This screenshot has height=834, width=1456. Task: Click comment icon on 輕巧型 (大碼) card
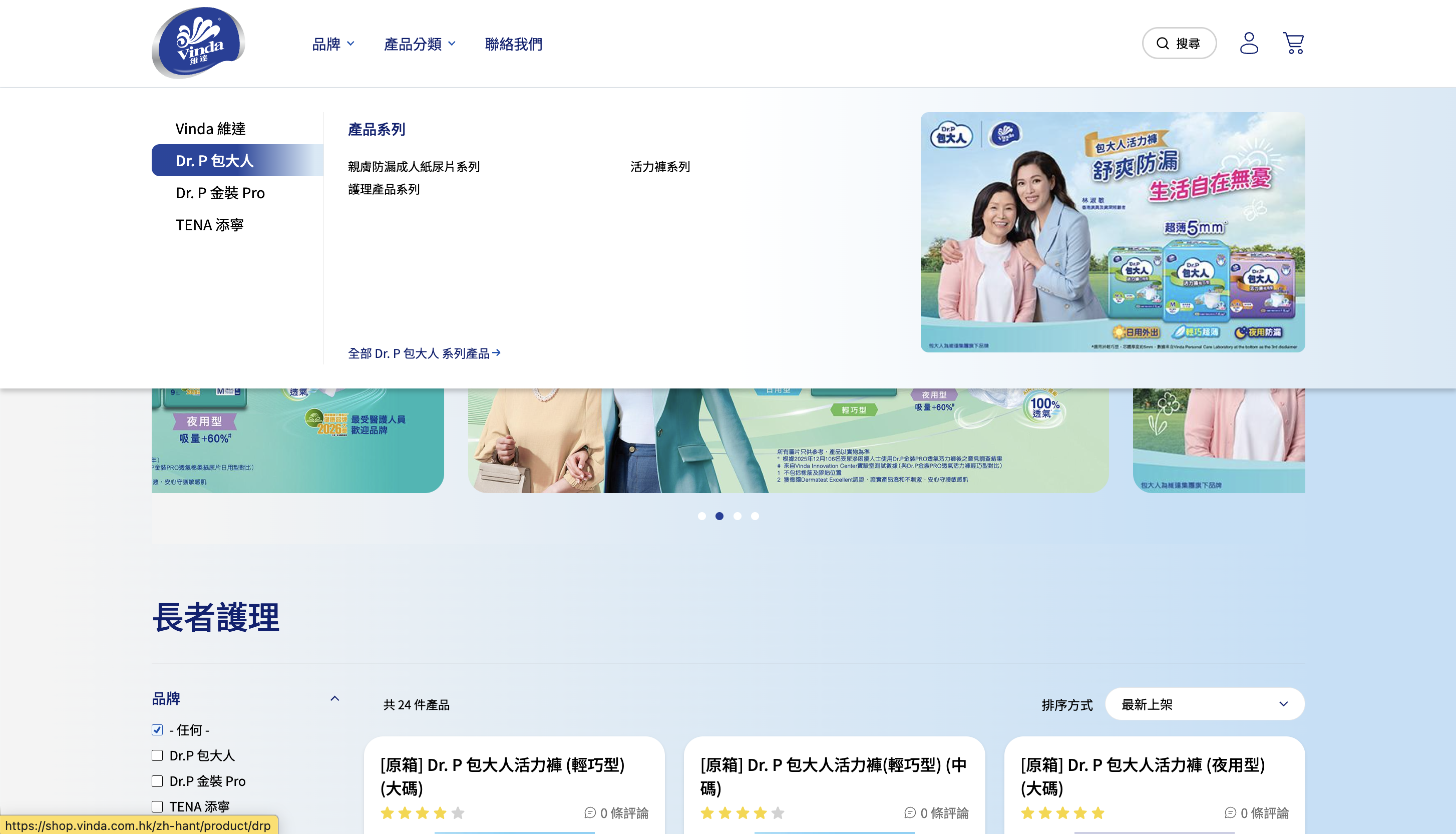pos(590,813)
